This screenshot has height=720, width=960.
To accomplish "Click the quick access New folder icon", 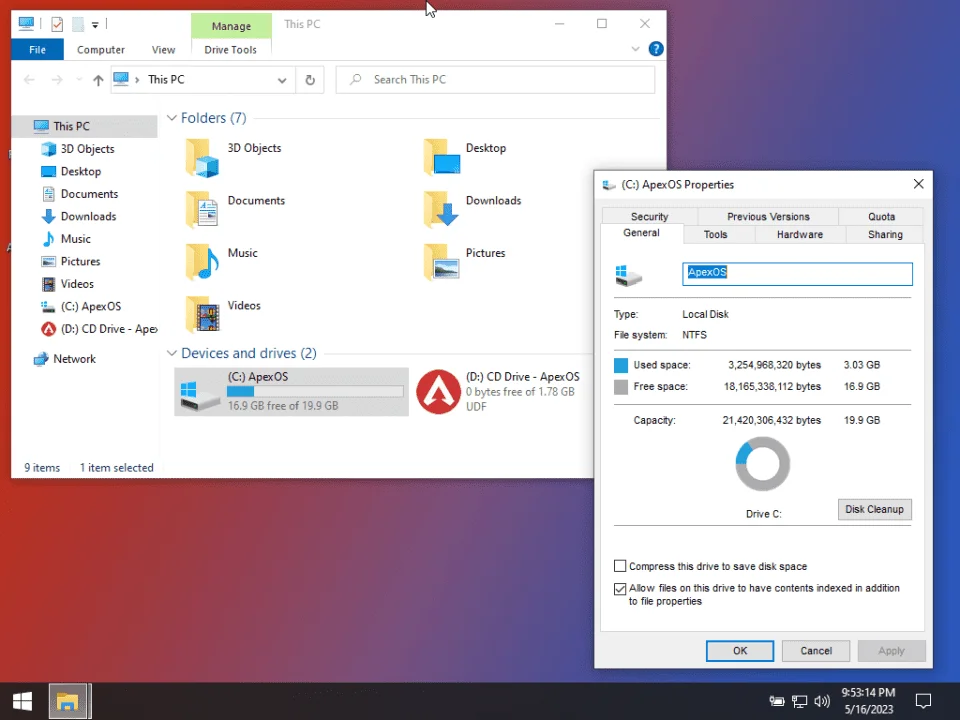I will click(x=78, y=24).
